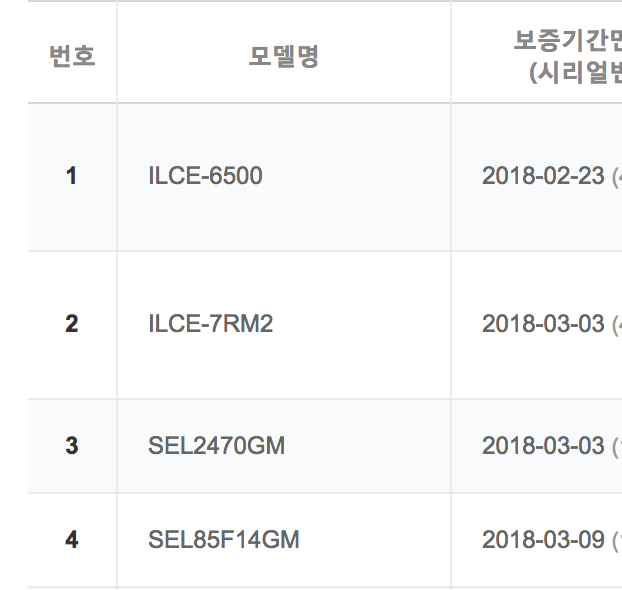Click gray parenthesis text beside 2018-03-09
Viewport: 622px width, 590px height.
click(616, 541)
